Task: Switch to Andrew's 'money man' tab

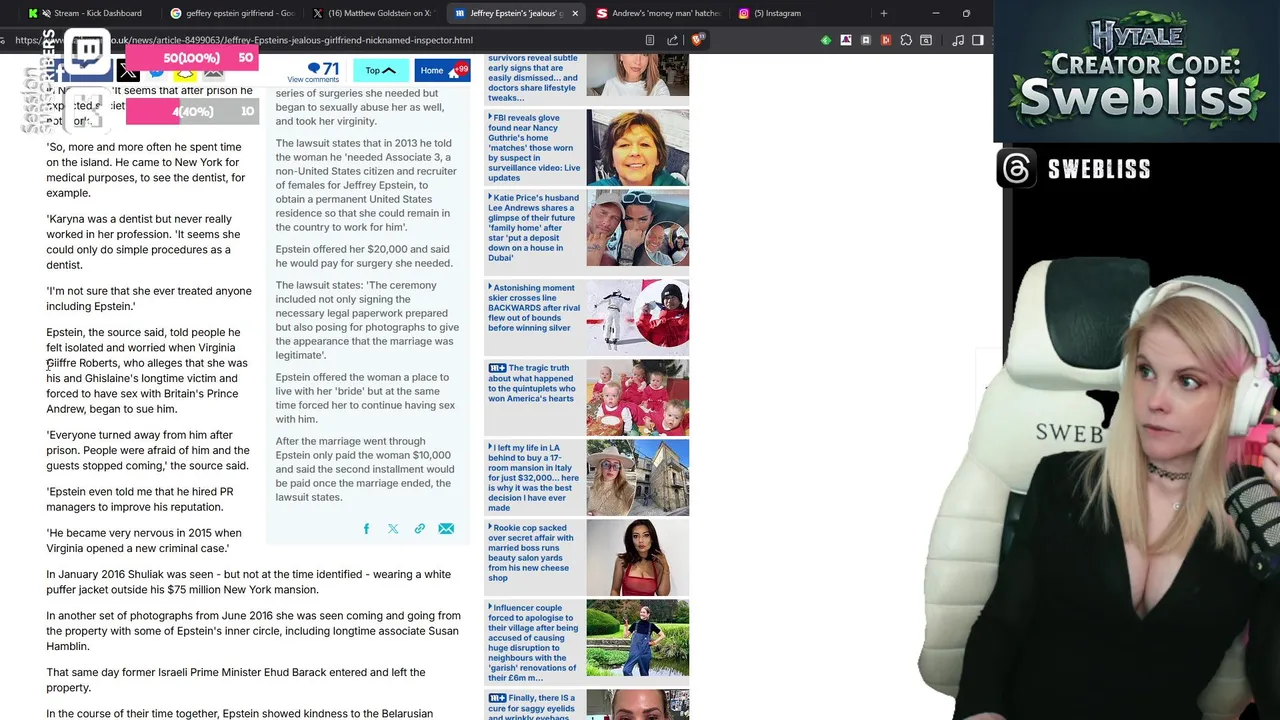Action: (x=658, y=13)
